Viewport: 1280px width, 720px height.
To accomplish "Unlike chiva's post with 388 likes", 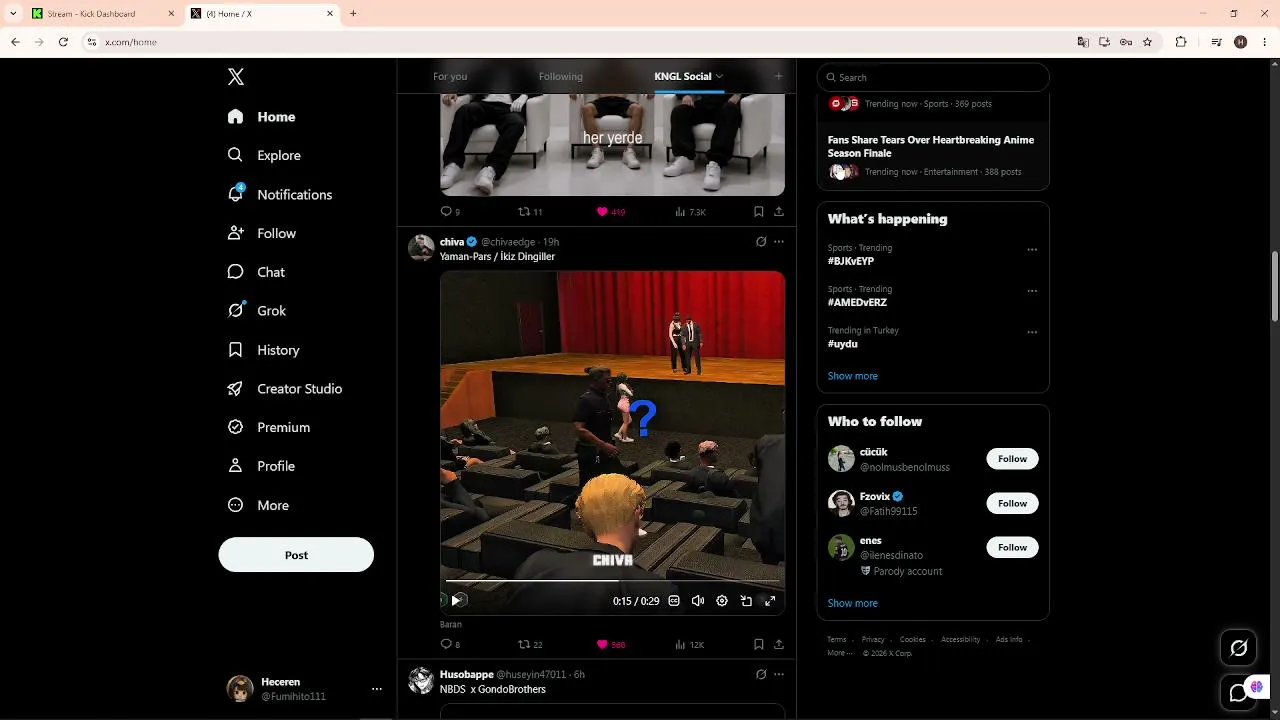I will (611, 645).
